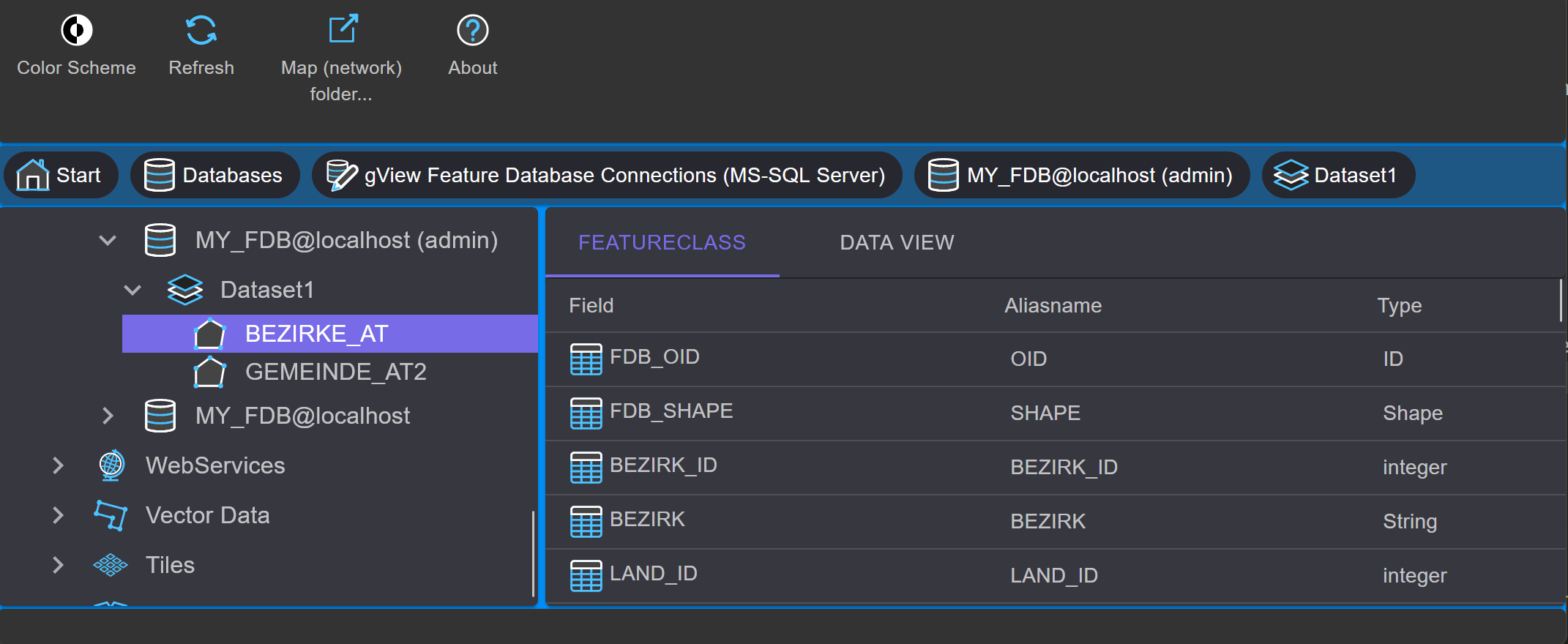Click the FDB_SHAPE field table icon
Image resolution: width=1568 pixels, height=644 pixels.
click(586, 413)
